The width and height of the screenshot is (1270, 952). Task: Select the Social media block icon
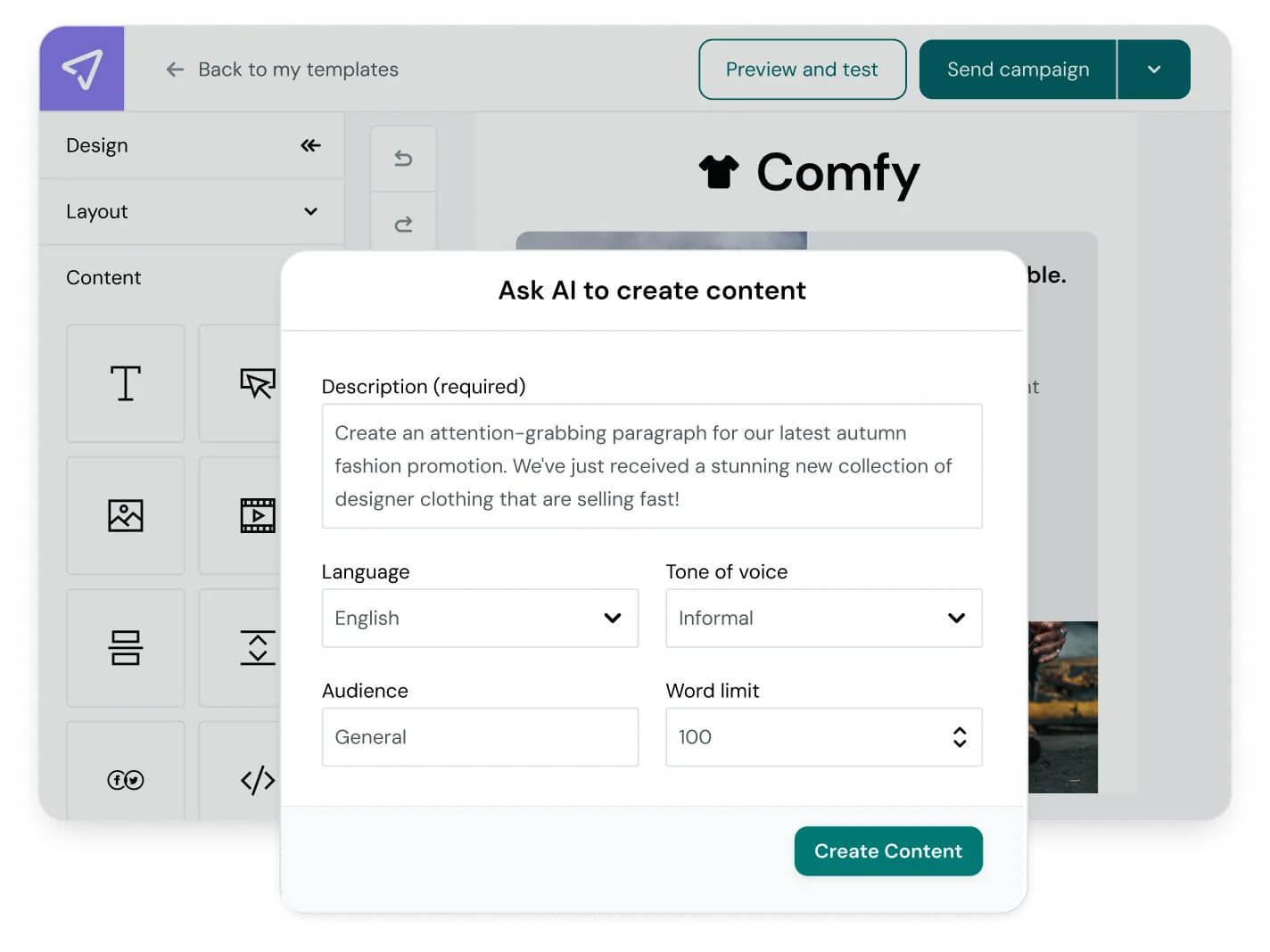[x=126, y=780]
